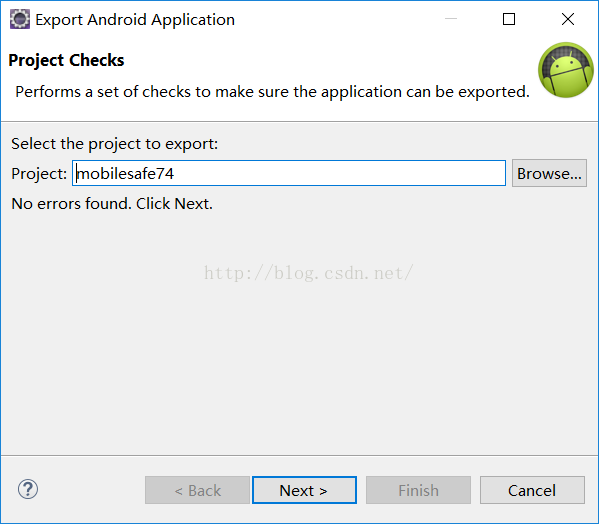The image size is (599, 524).
Task: Click the green Android robot logo
Action: point(566,70)
